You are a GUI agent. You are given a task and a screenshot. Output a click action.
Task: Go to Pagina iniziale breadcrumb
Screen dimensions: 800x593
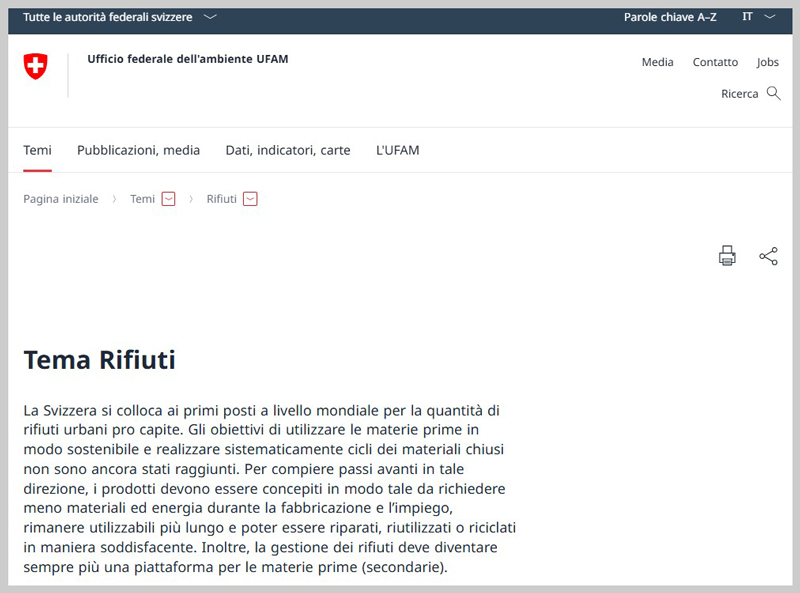pyautogui.click(x=61, y=199)
